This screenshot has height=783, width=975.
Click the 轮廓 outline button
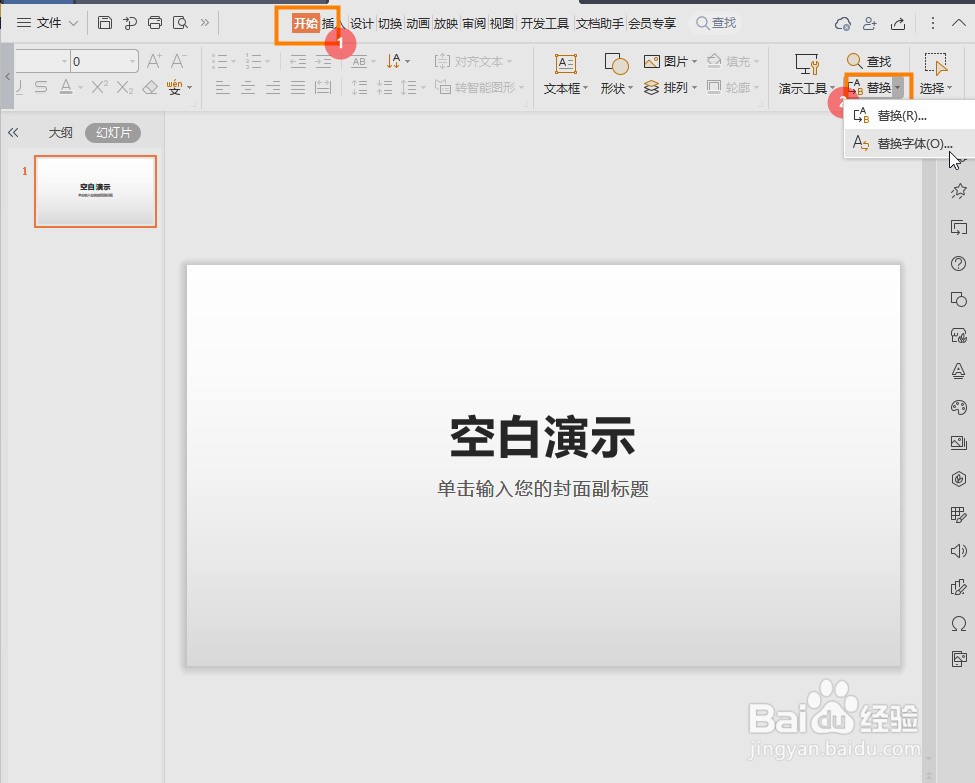pos(733,88)
